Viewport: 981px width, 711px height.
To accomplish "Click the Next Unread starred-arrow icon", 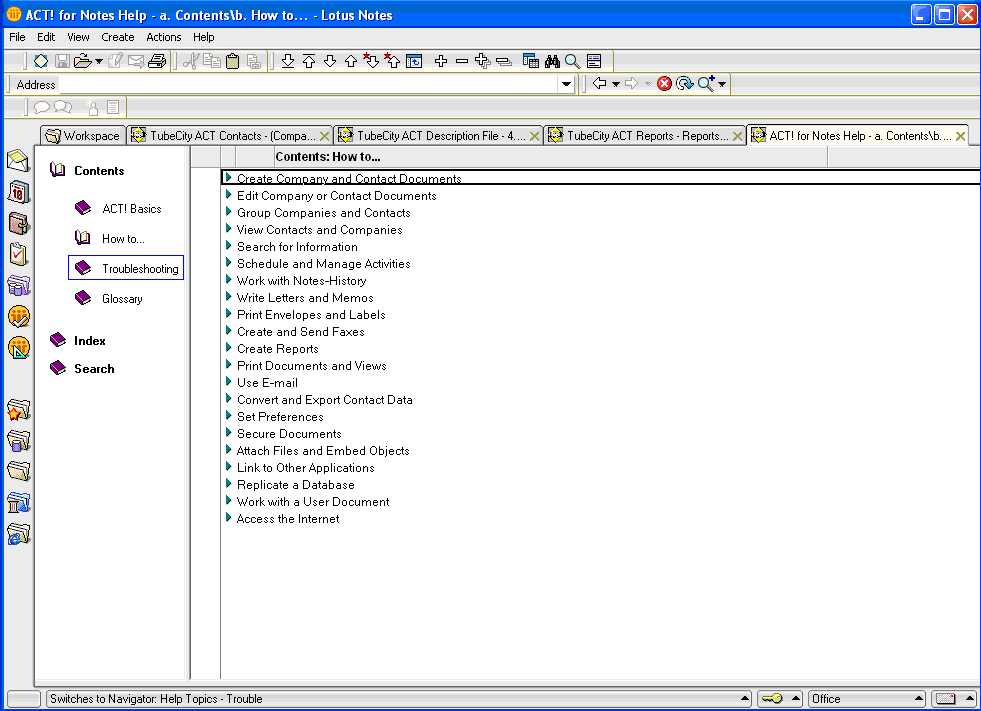I will click(x=371, y=61).
